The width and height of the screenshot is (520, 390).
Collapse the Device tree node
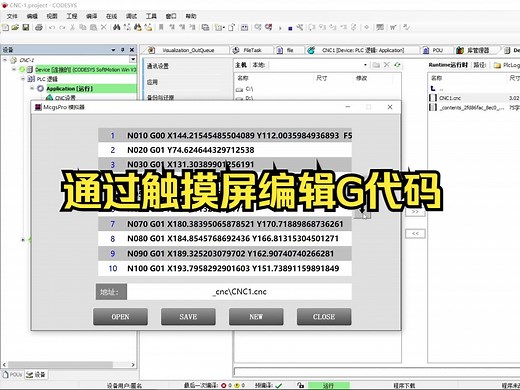14,69
